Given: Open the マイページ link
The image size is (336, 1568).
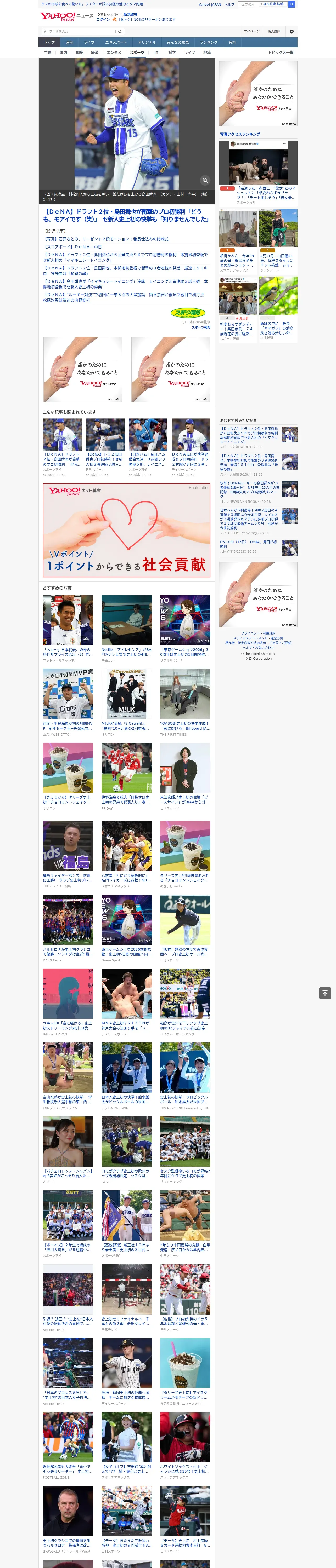Looking at the screenshot, I should pos(252,32).
